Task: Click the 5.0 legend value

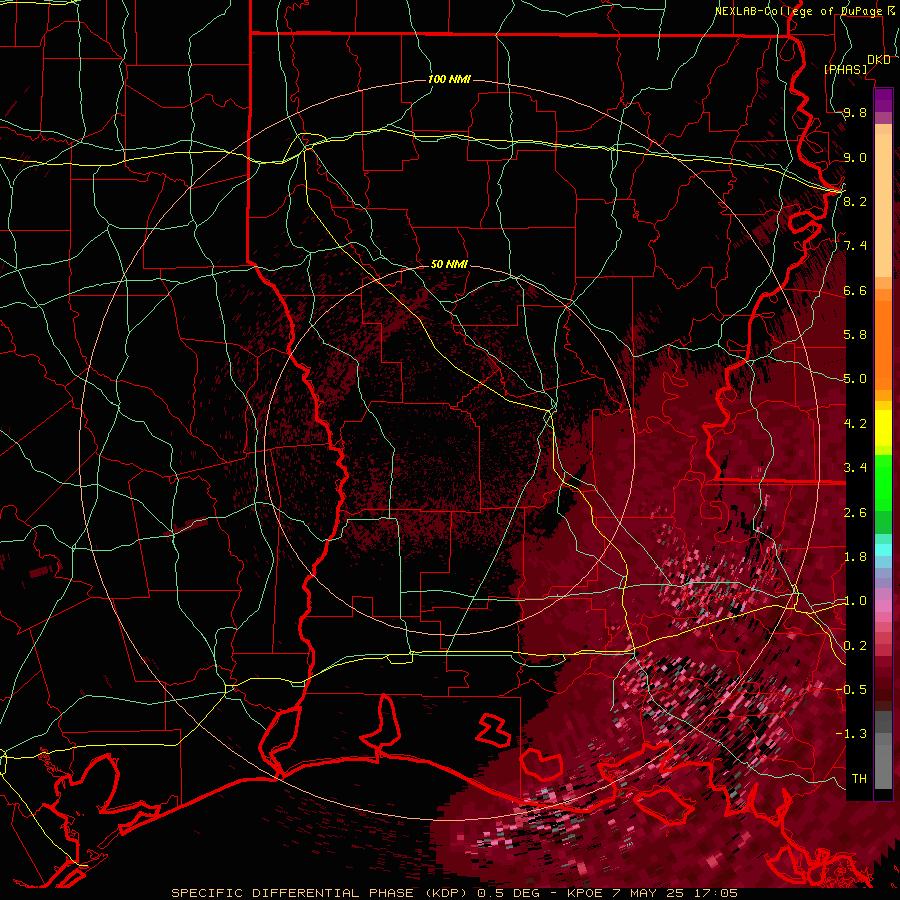Action: pos(855,379)
